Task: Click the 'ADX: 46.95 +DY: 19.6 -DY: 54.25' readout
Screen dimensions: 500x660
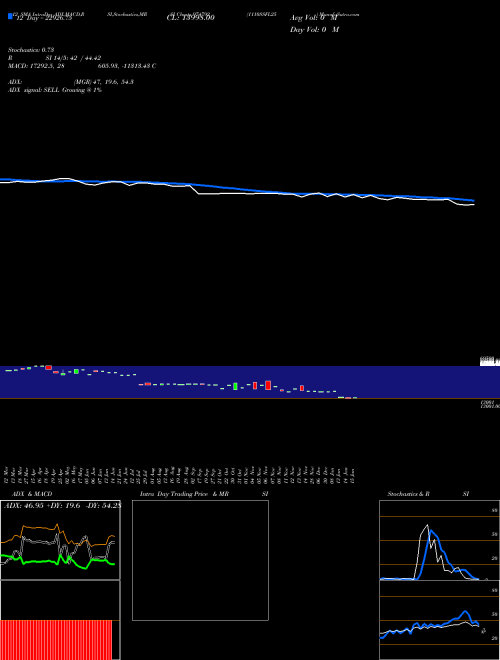Action: pyautogui.click(x=62, y=506)
